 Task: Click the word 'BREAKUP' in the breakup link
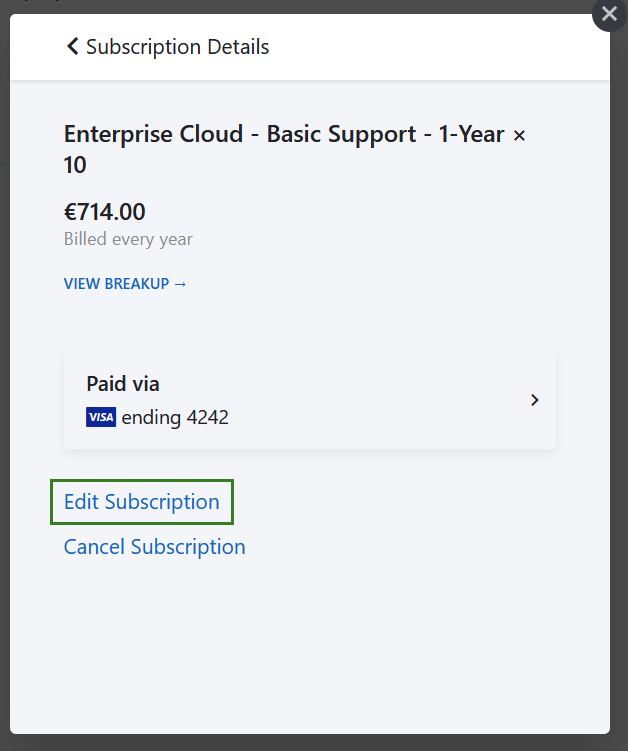click(137, 284)
